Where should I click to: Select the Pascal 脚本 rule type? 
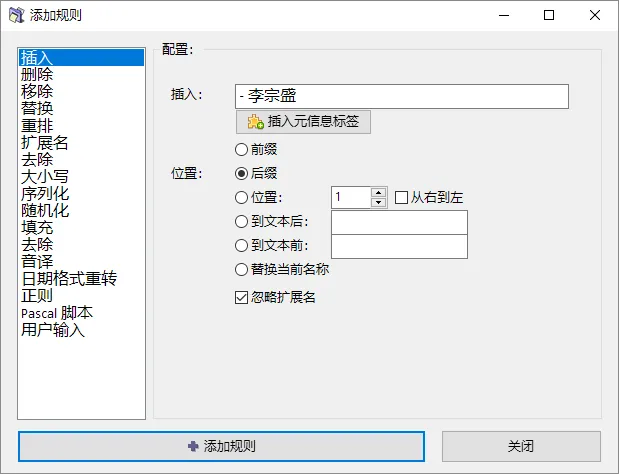pos(81,313)
